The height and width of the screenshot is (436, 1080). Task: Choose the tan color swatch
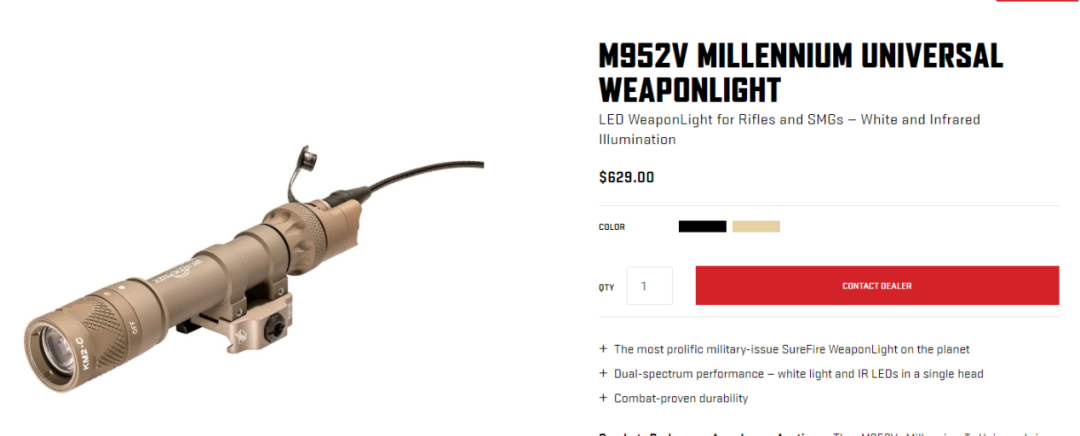pyautogui.click(x=756, y=227)
